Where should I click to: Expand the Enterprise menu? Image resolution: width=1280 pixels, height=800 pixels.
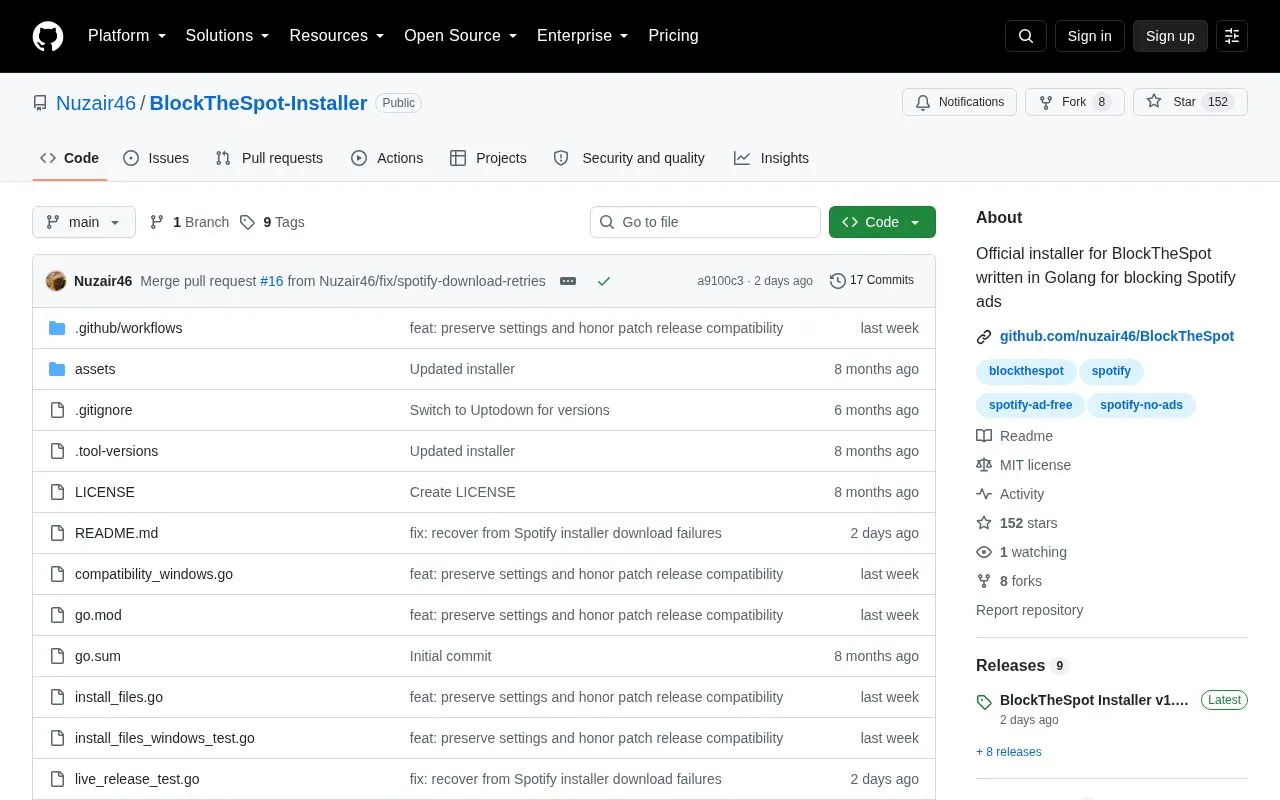click(583, 36)
